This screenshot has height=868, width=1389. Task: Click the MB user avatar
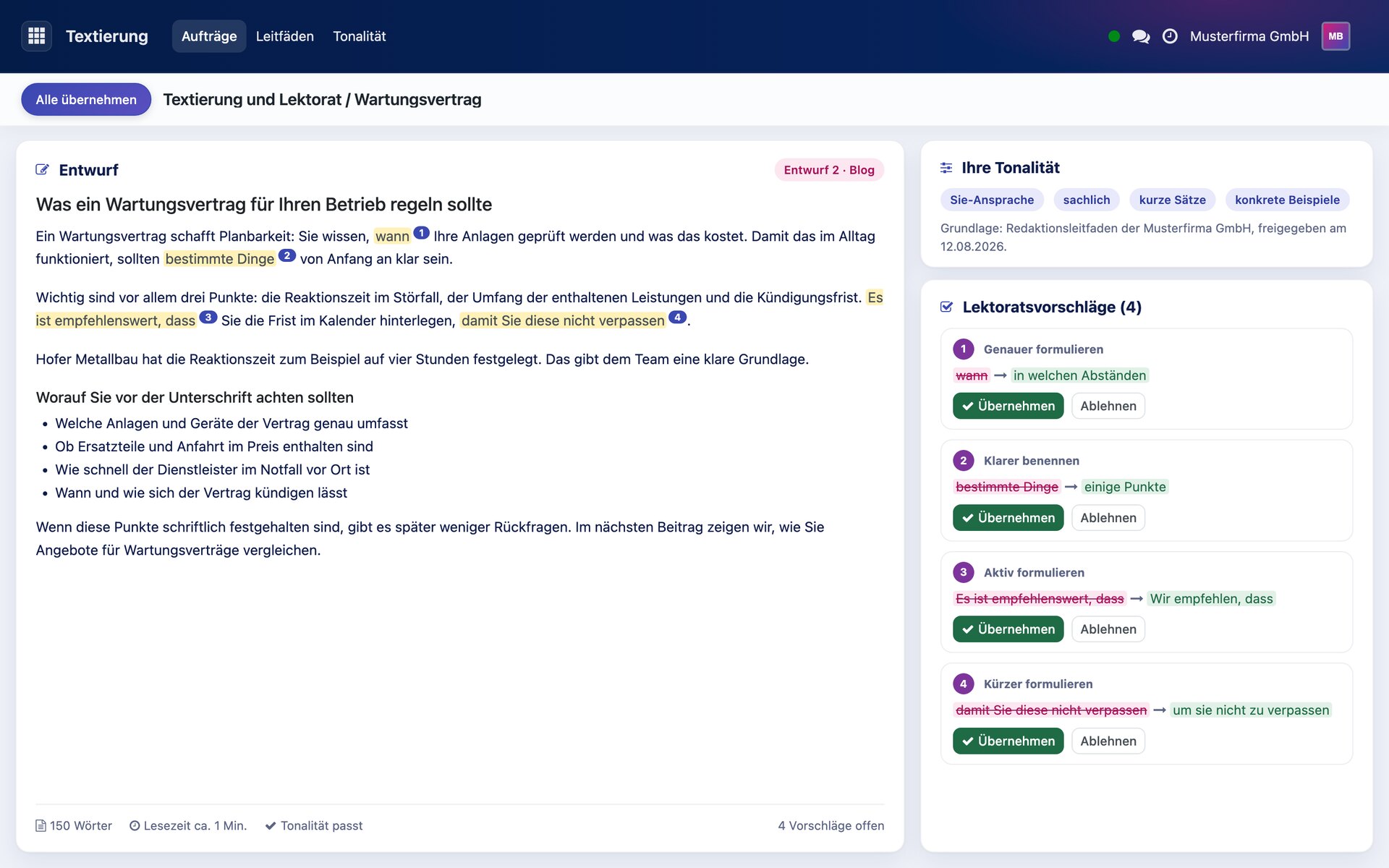[1335, 36]
